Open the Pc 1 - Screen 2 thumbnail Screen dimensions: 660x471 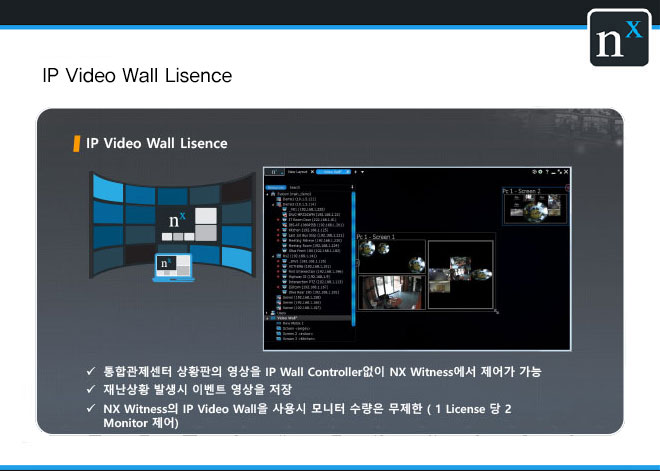point(535,209)
